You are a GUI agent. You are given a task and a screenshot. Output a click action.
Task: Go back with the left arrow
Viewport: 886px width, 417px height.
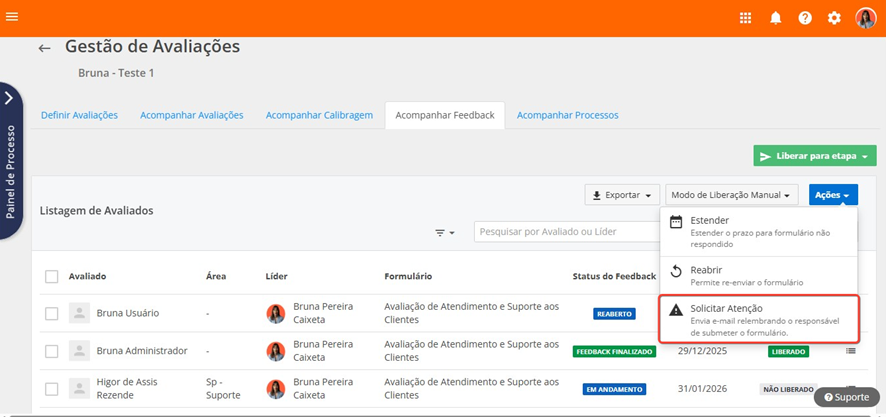[x=45, y=48]
